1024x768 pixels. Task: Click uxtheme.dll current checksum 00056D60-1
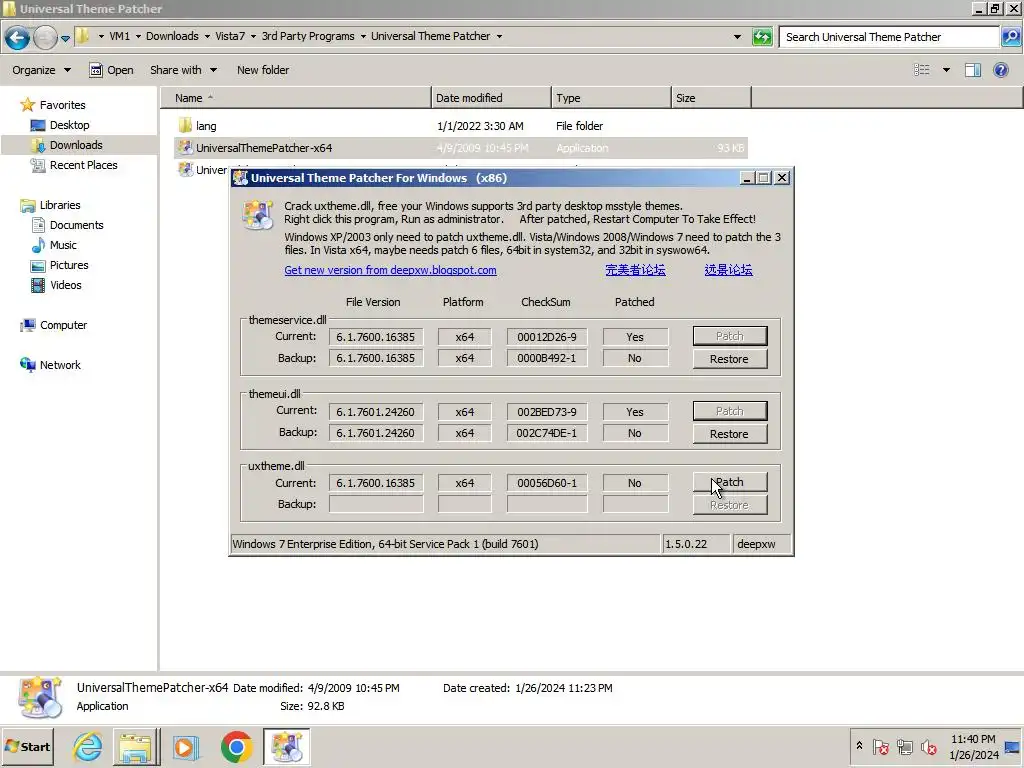547,483
